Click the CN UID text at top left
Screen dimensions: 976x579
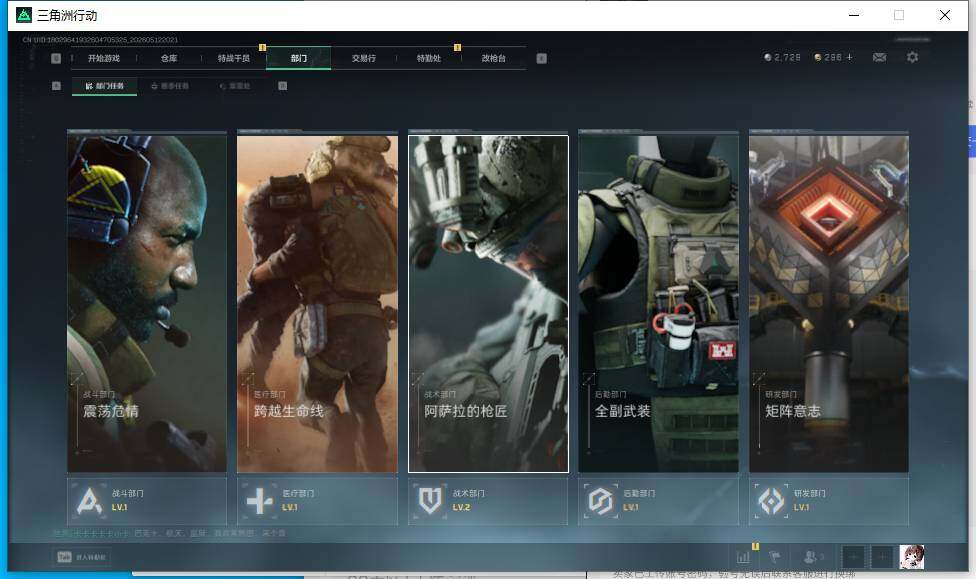click(100, 40)
